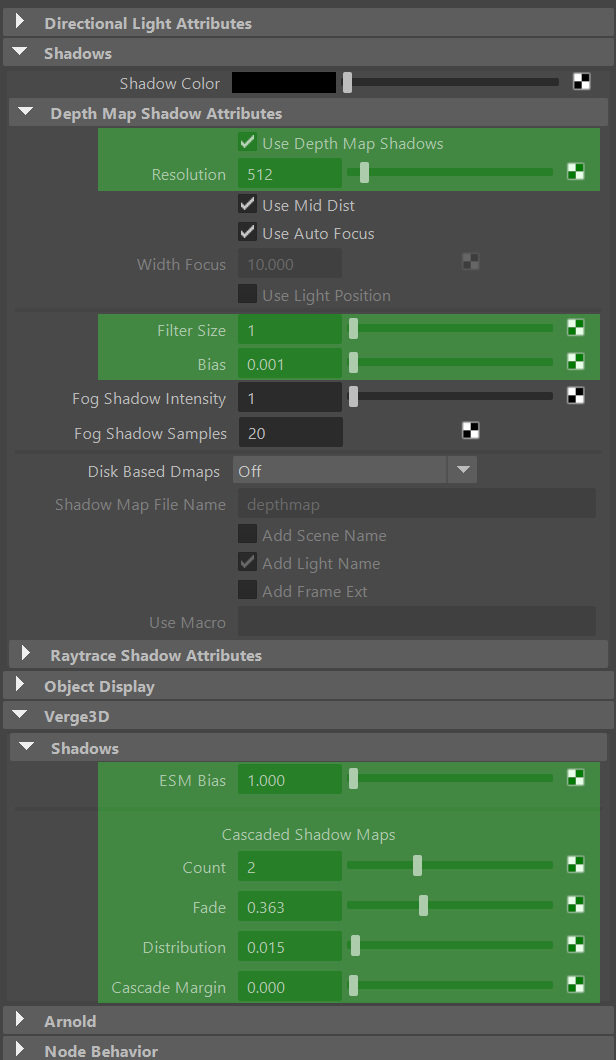Click Fade field showing 0.363
The height and width of the screenshot is (1060, 616).
pyautogui.click(x=290, y=907)
